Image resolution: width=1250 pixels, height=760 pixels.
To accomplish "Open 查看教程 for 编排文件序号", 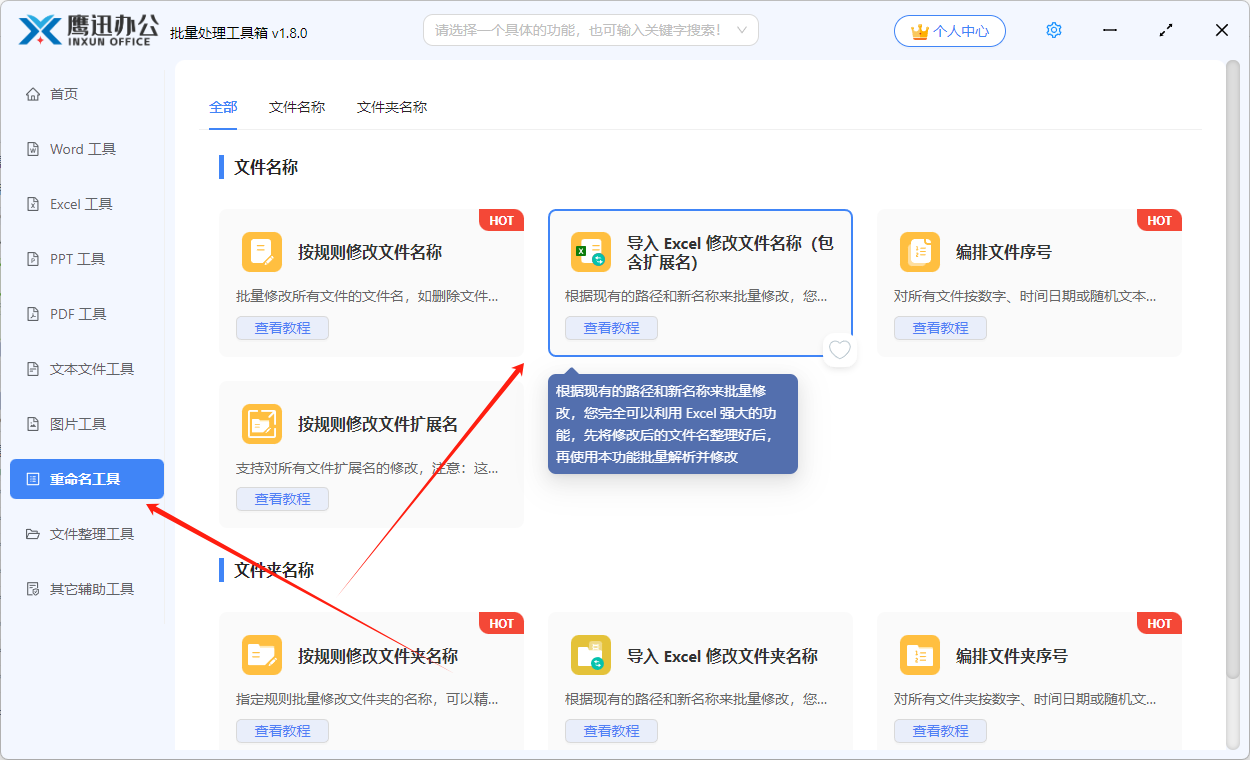I will click(940, 327).
